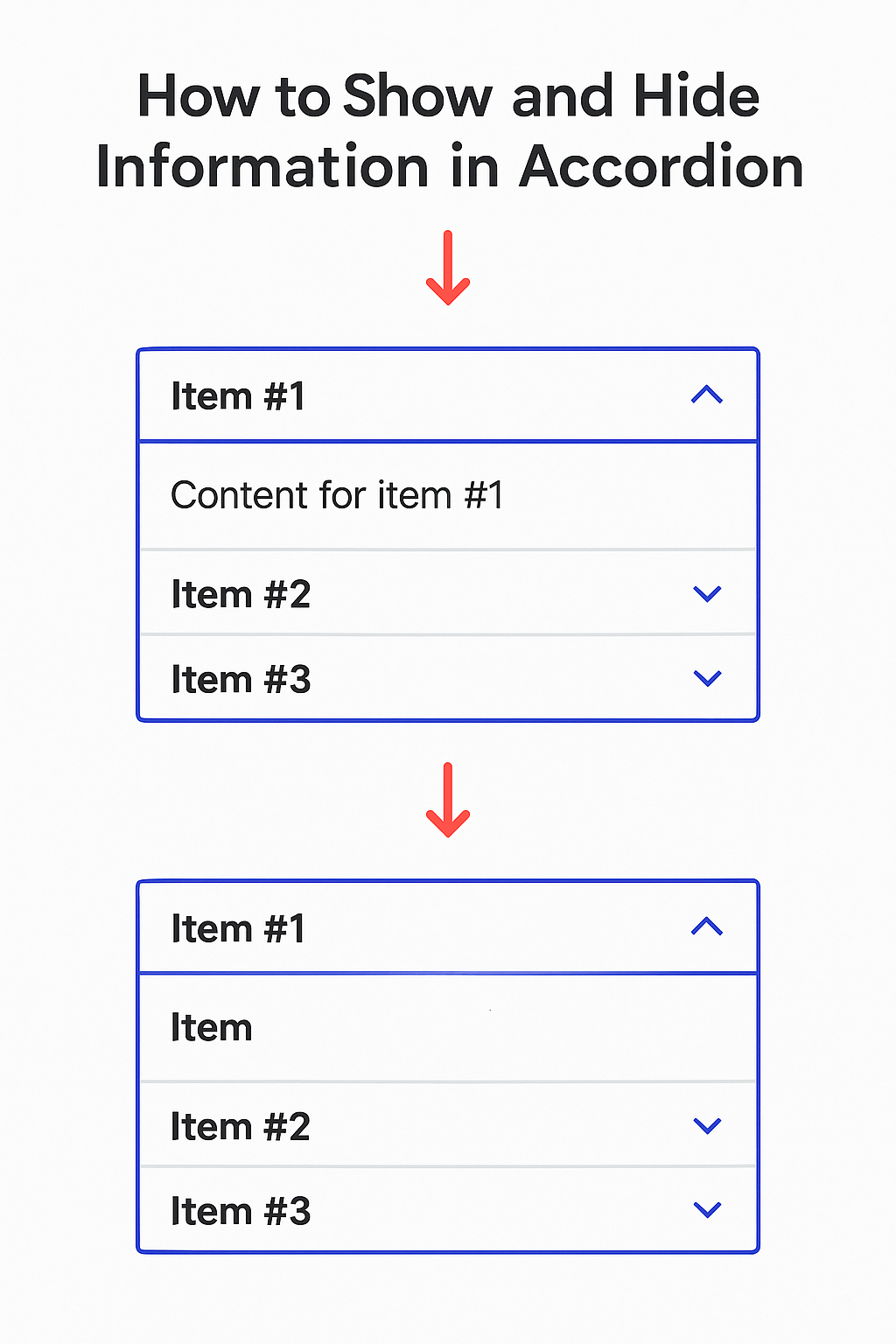
Task: Click the up chevron of the lower accordion's Item #1
Action: tap(707, 927)
